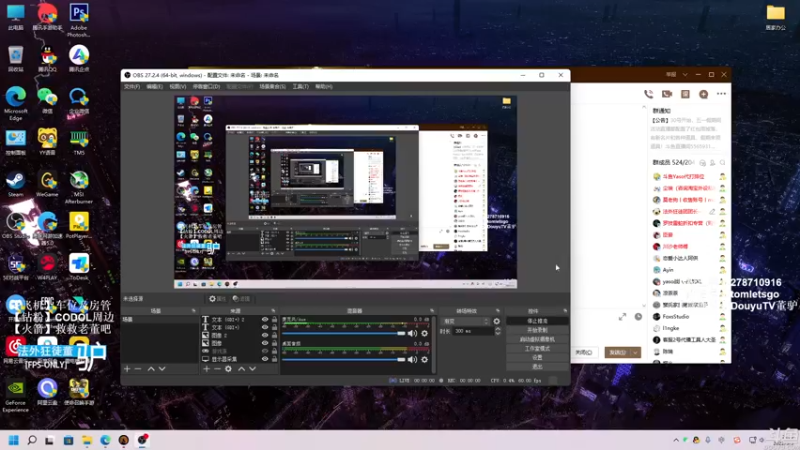The height and width of the screenshot is (450, 800).
Task: Lock the 文本 (GDI+) source
Action: (274, 327)
